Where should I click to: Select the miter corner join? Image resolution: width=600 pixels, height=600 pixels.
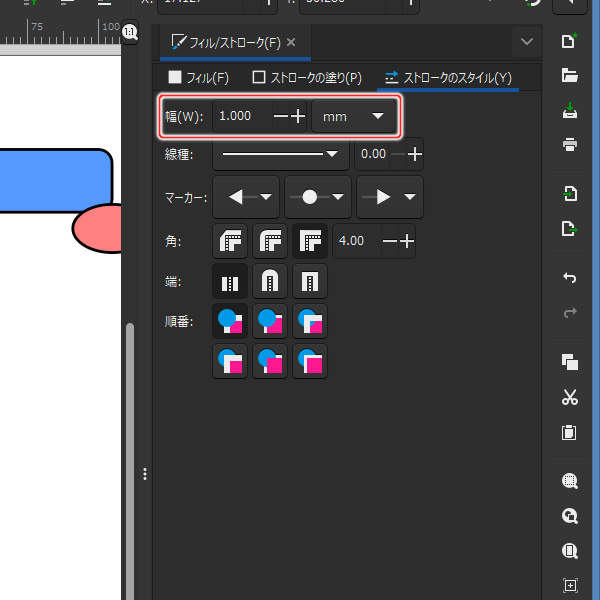pos(310,241)
